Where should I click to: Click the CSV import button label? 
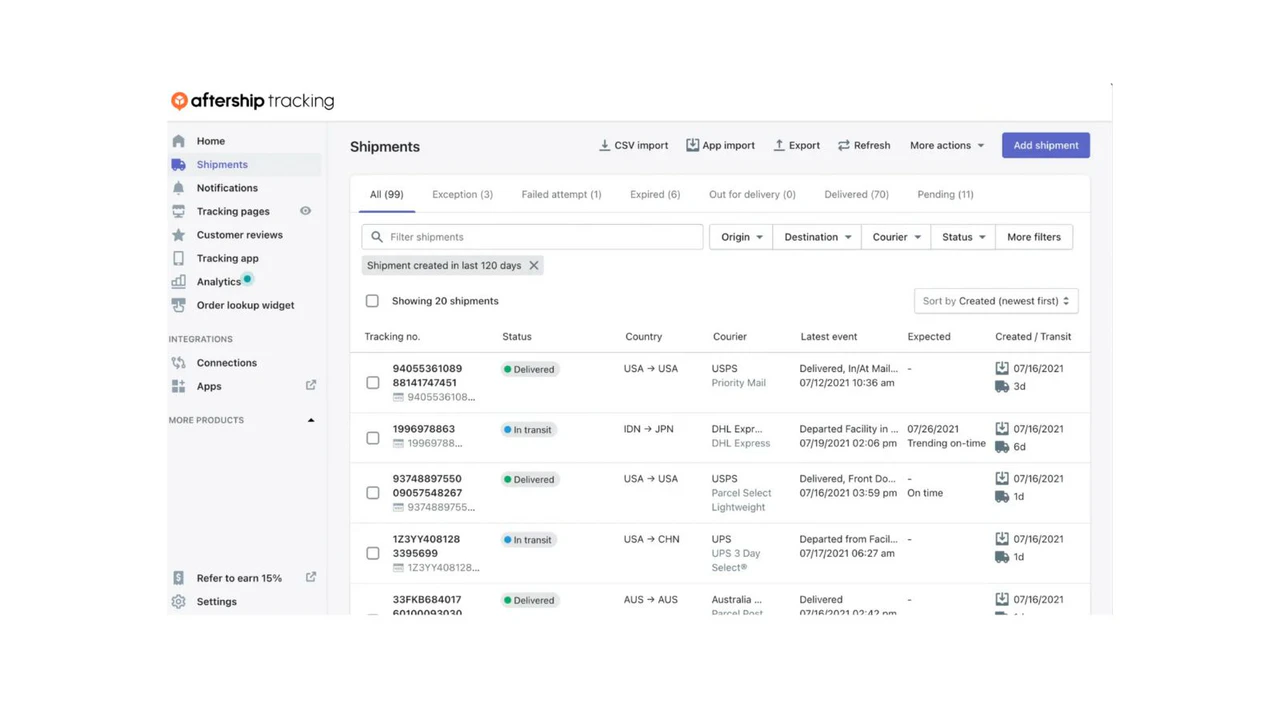[641, 145]
